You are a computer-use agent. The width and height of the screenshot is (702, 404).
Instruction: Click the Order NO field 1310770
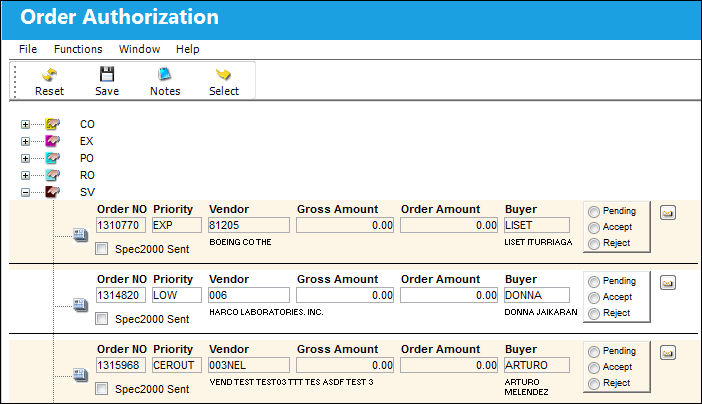[121, 225]
